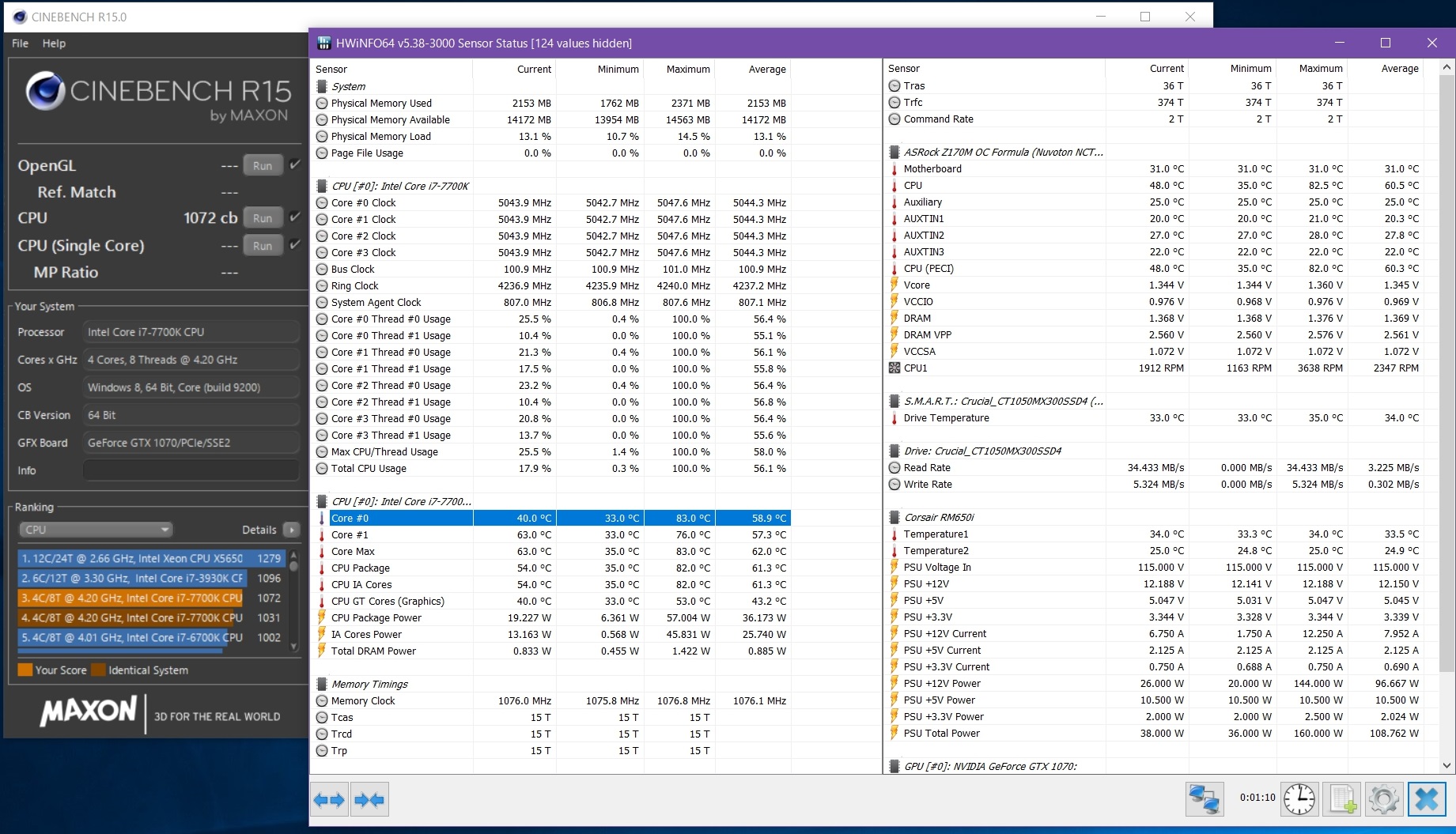The height and width of the screenshot is (834, 1456).
Task: Click the PSU Total Power bolt icon
Action: [x=894, y=733]
